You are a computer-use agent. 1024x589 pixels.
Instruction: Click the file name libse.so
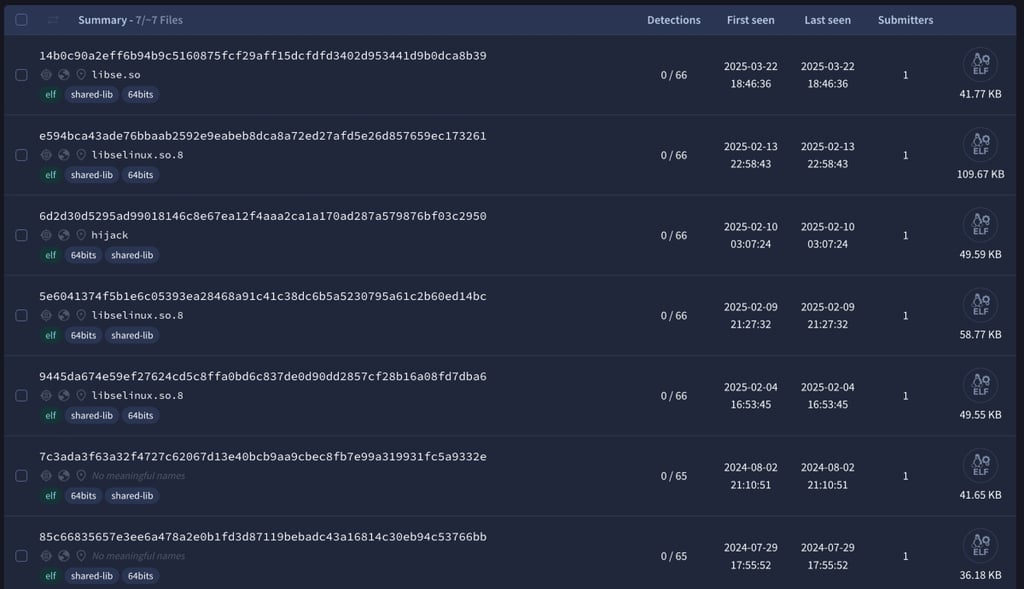coord(116,75)
